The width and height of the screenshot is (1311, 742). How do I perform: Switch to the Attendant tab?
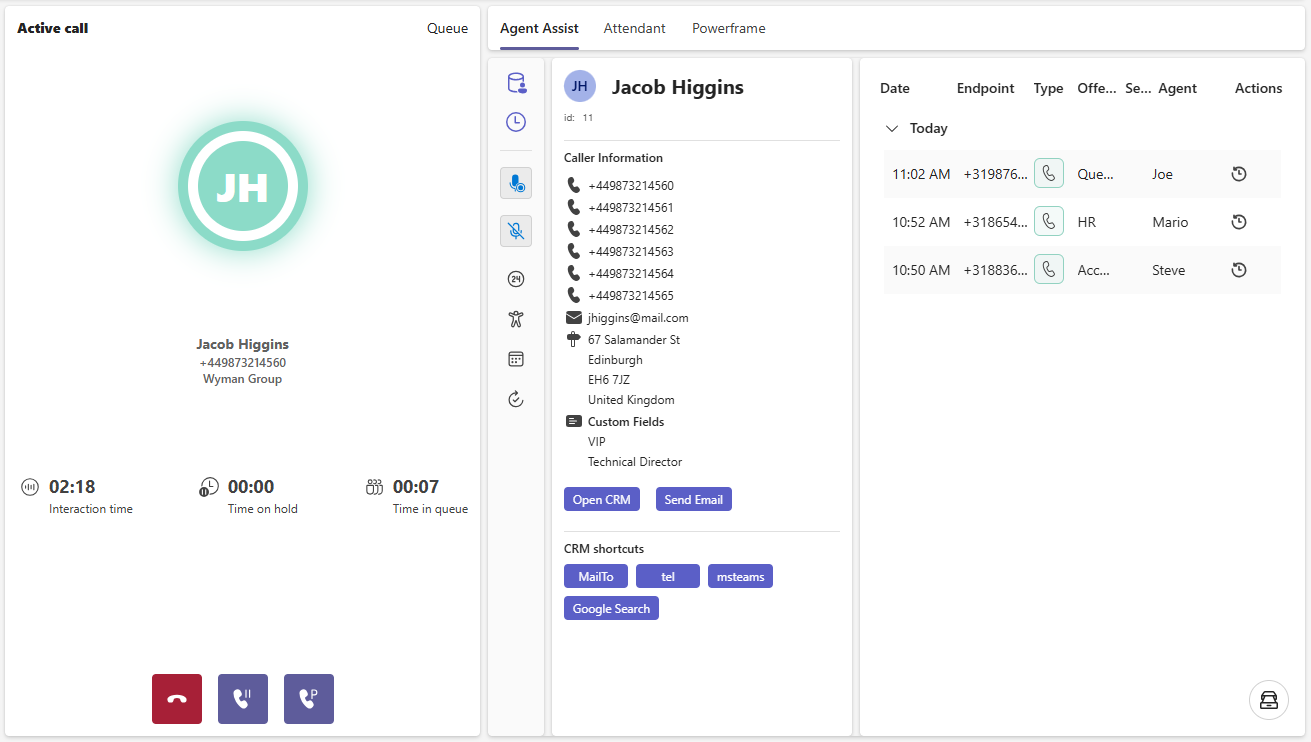pos(634,28)
